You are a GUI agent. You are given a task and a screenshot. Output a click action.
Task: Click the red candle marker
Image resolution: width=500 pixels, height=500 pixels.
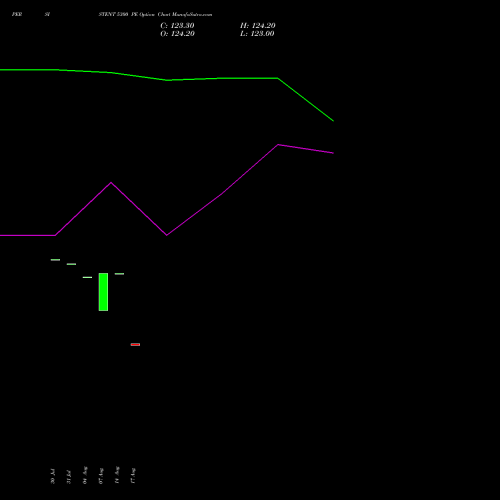[135, 344]
